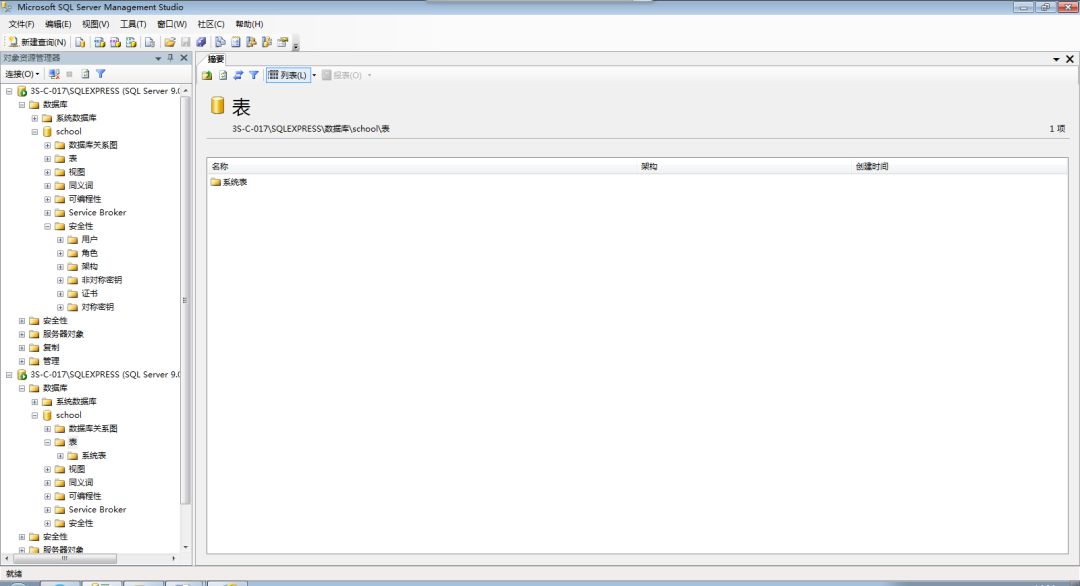The height and width of the screenshot is (586, 1080).
Task: Open an Analysis Services DMX query
Action: 115,42
